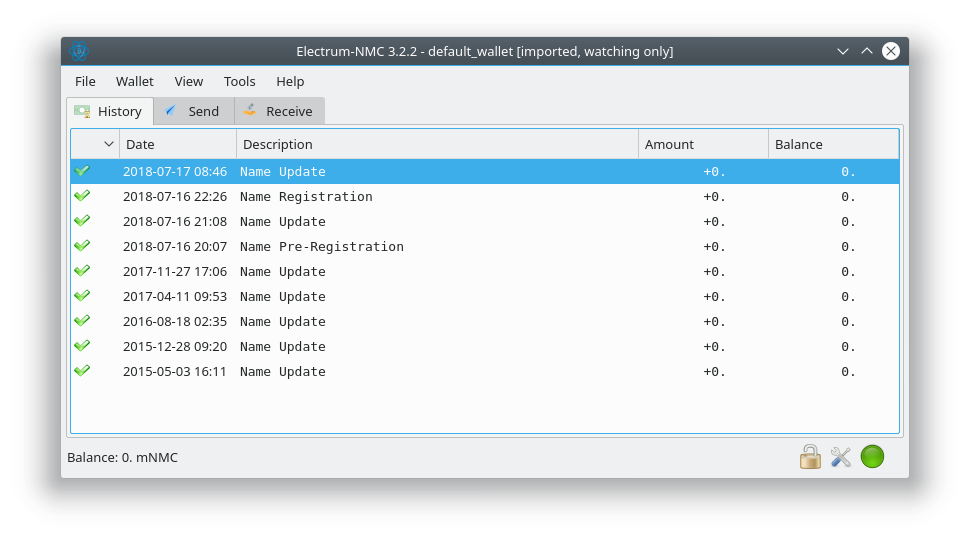Click the lock password icon in status bar
Viewport: 970px width, 539px height.
810,457
